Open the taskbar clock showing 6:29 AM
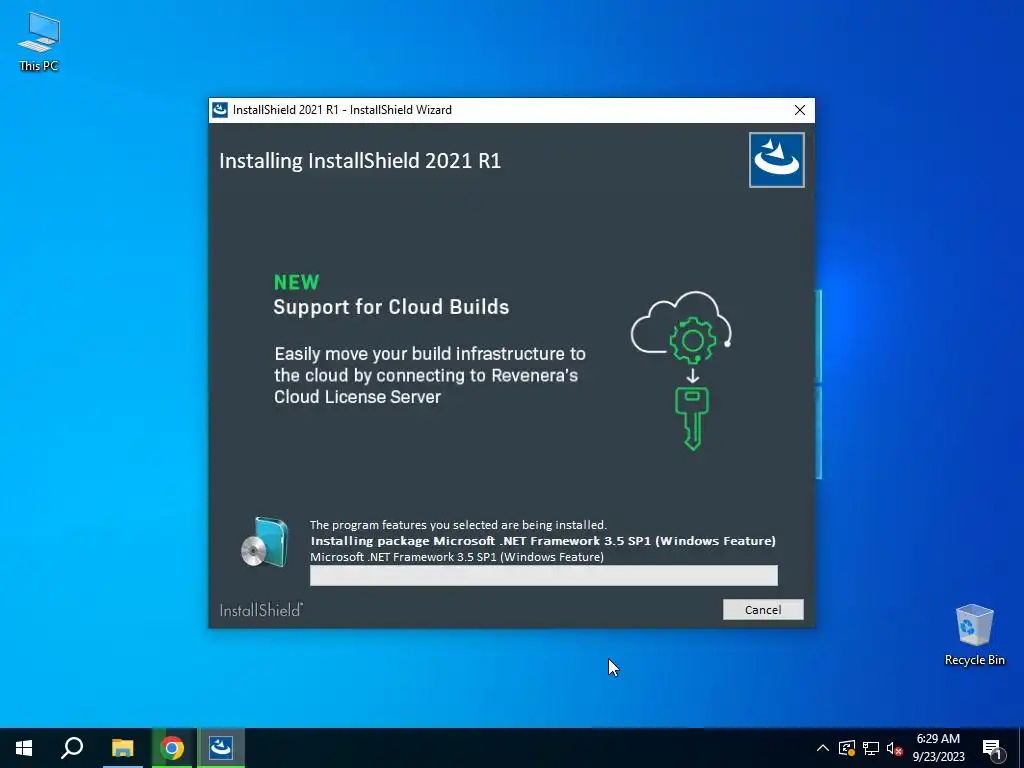1024x768 pixels. [x=938, y=748]
